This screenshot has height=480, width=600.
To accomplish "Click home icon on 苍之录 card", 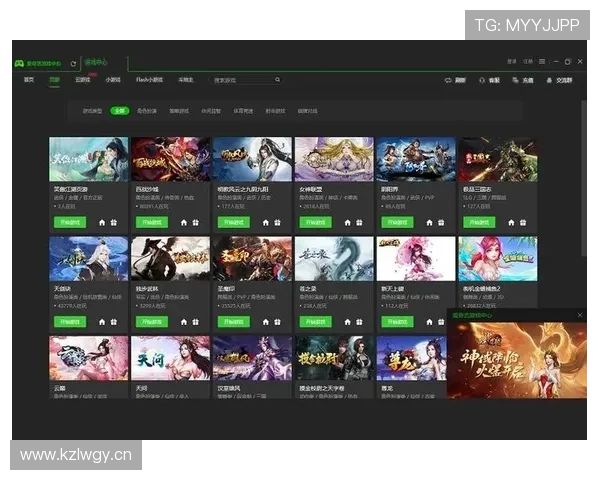I will point(347,322).
